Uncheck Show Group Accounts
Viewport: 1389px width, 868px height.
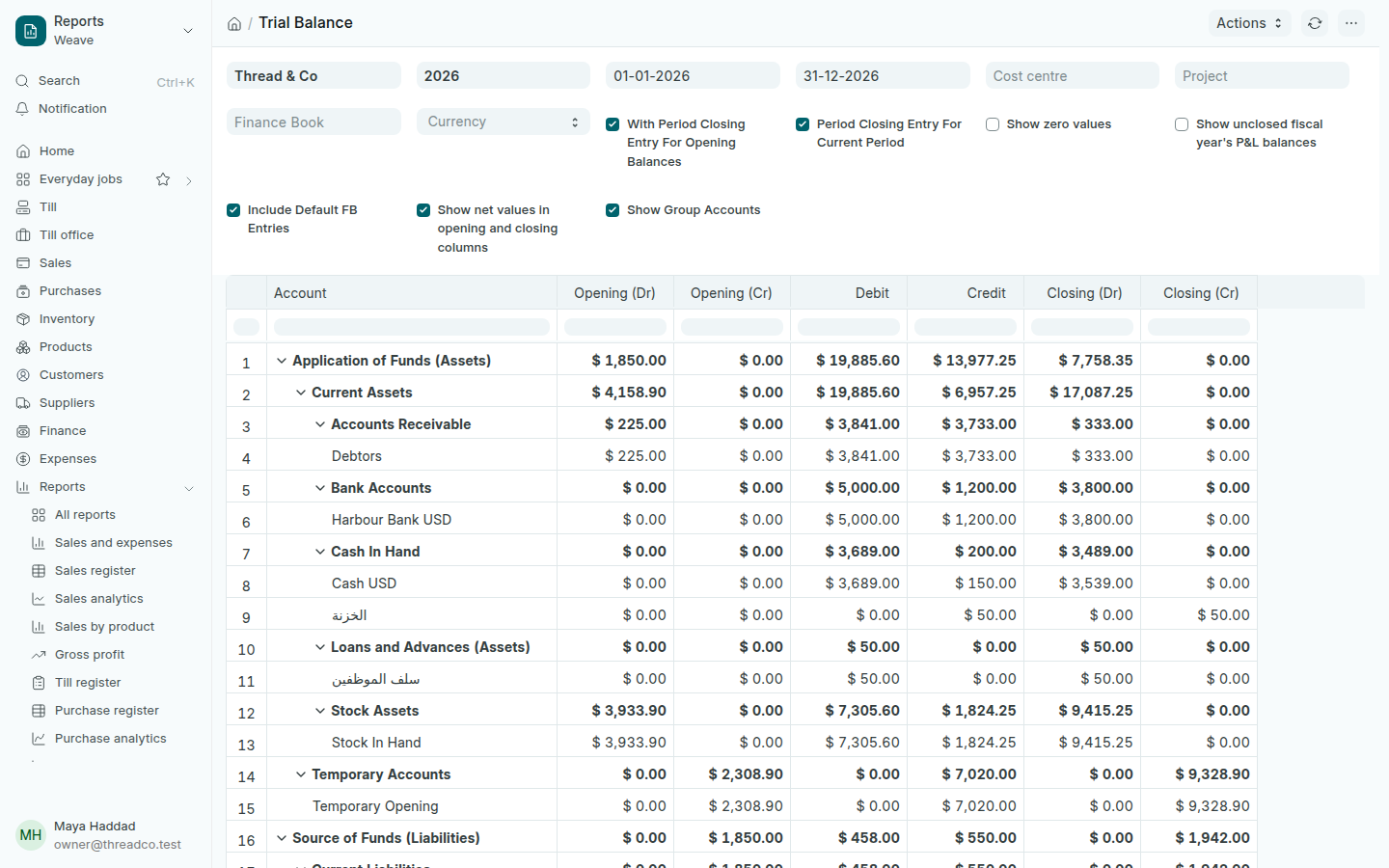(x=613, y=210)
